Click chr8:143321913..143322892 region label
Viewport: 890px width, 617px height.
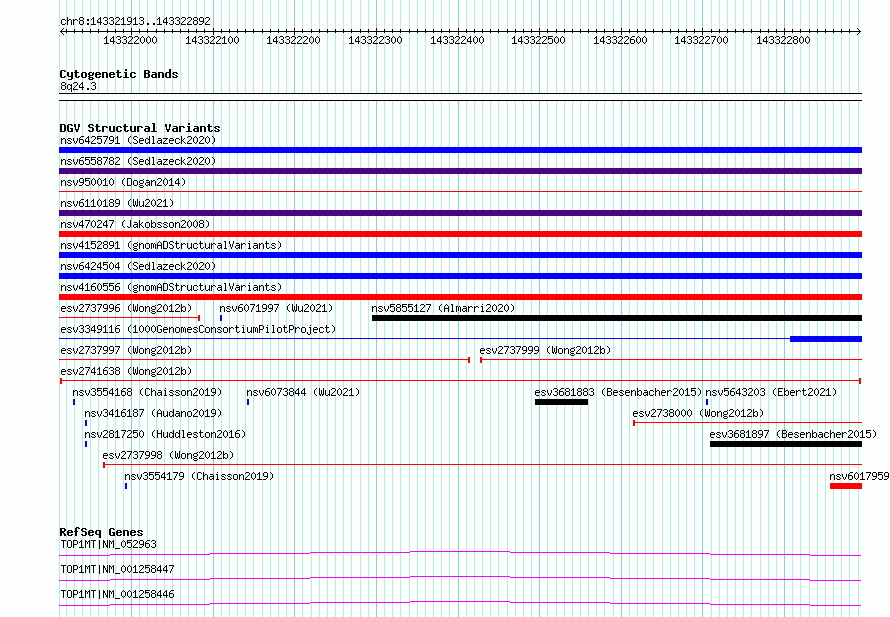coord(135,21)
